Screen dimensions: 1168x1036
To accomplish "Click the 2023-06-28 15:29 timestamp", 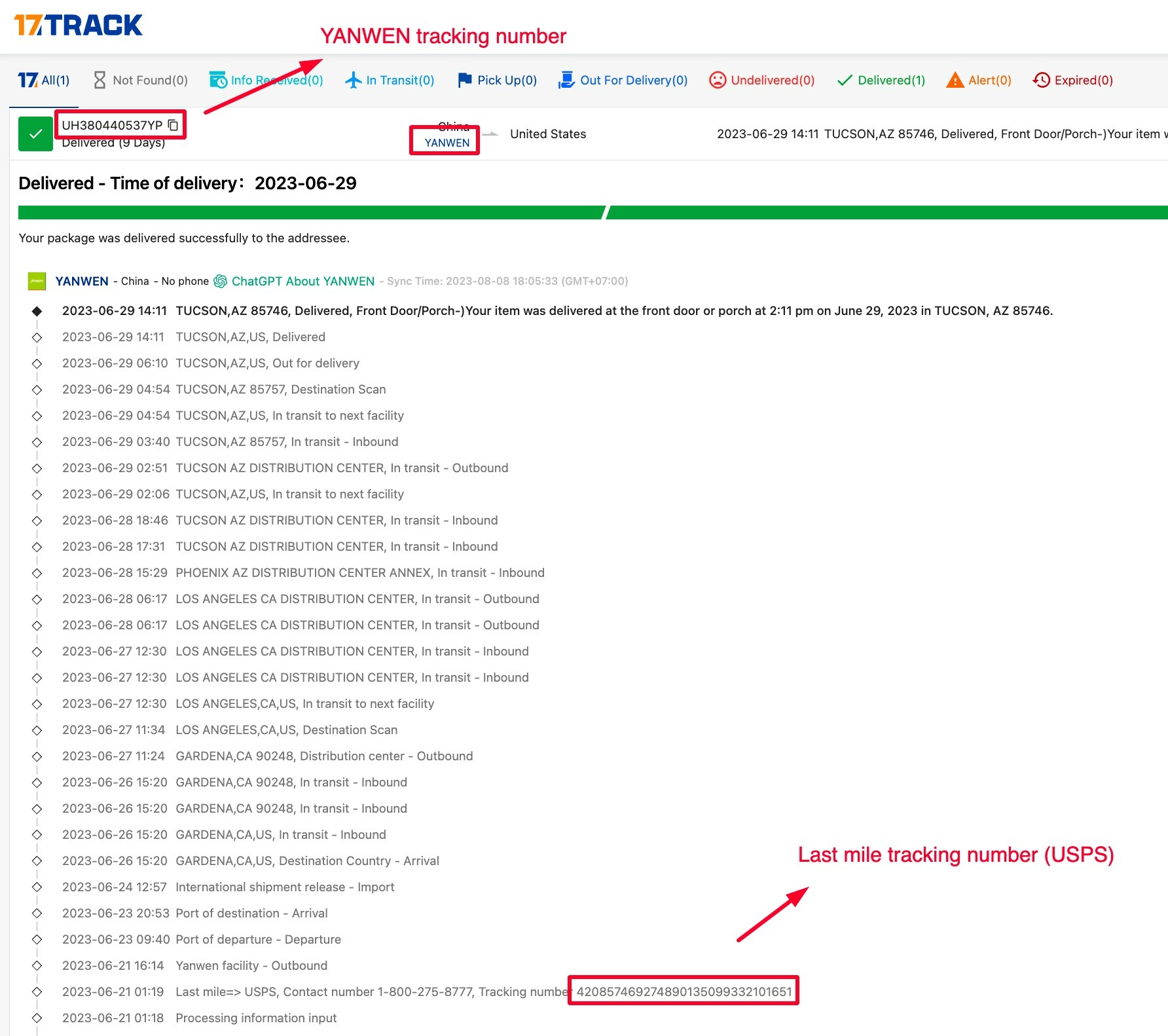I will tap(115, 572).
